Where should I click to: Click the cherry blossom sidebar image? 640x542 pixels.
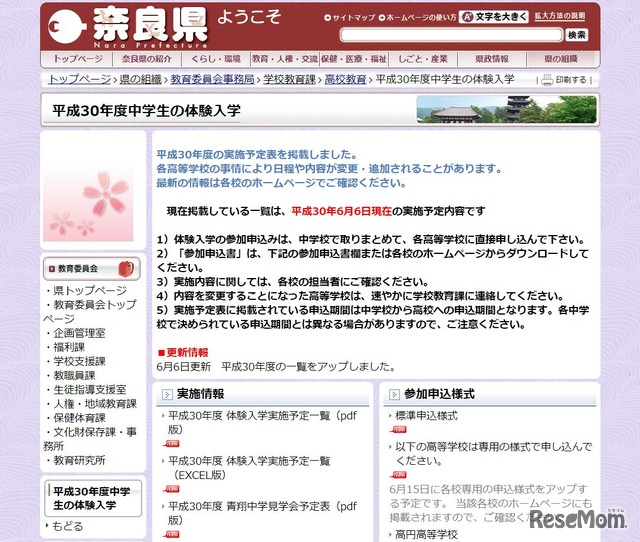pyautogui.click(x=88, y=204)
